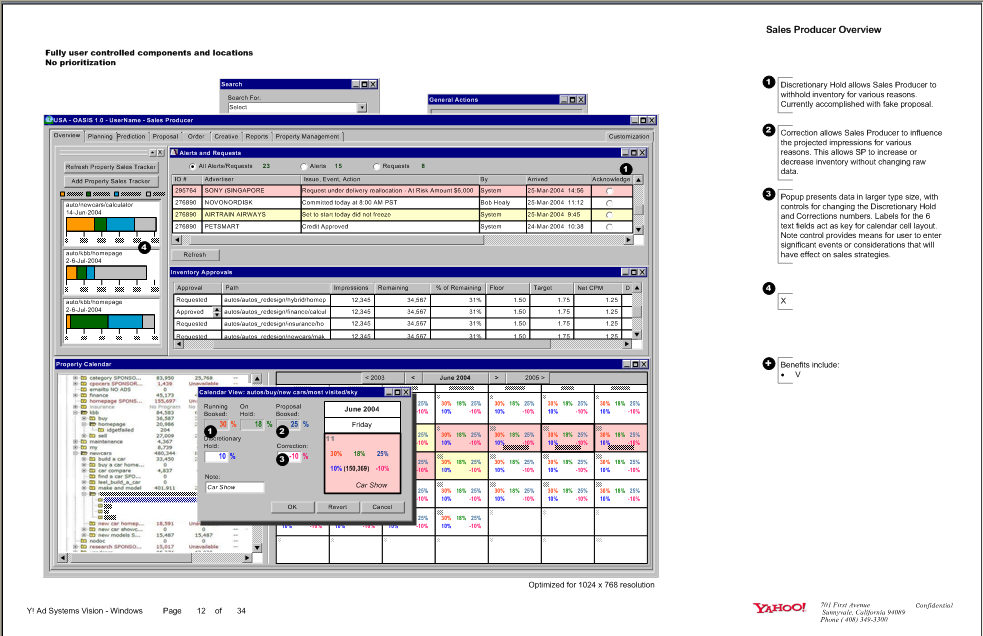Open the Search For dropdown
This screenshot has width=983, height=636.
[x=365, y=106]
